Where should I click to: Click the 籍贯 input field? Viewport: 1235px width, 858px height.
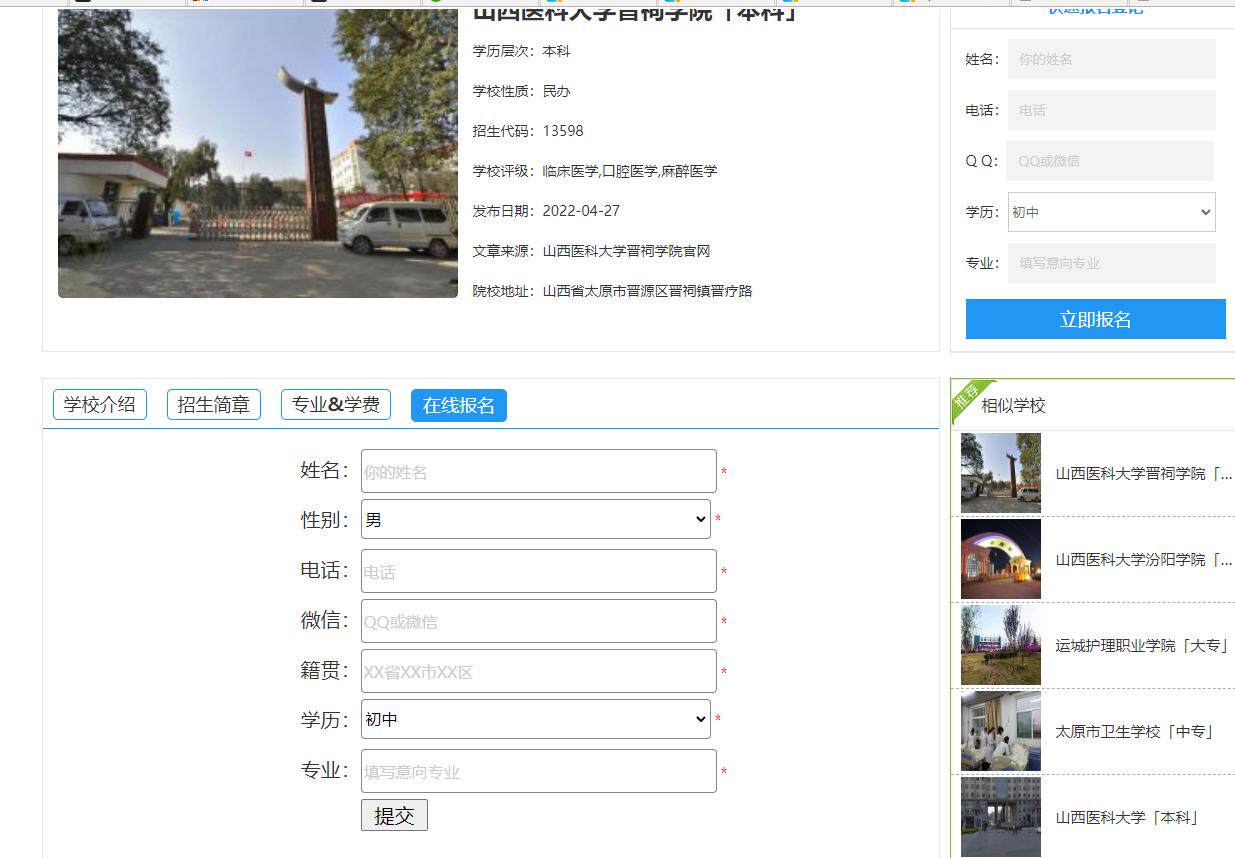click(x=539, y=671)
